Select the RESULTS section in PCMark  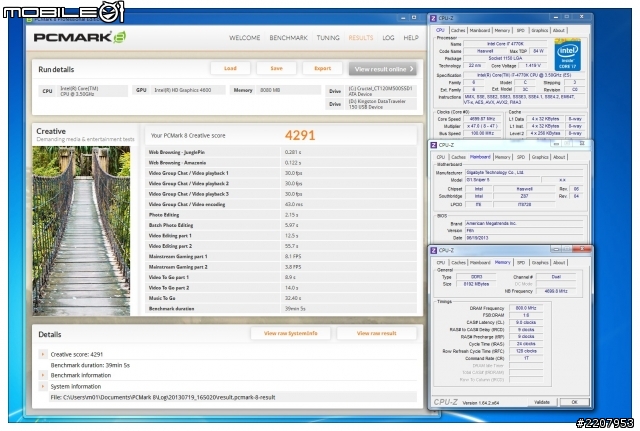pyautogui.click(x=360, y=38)
